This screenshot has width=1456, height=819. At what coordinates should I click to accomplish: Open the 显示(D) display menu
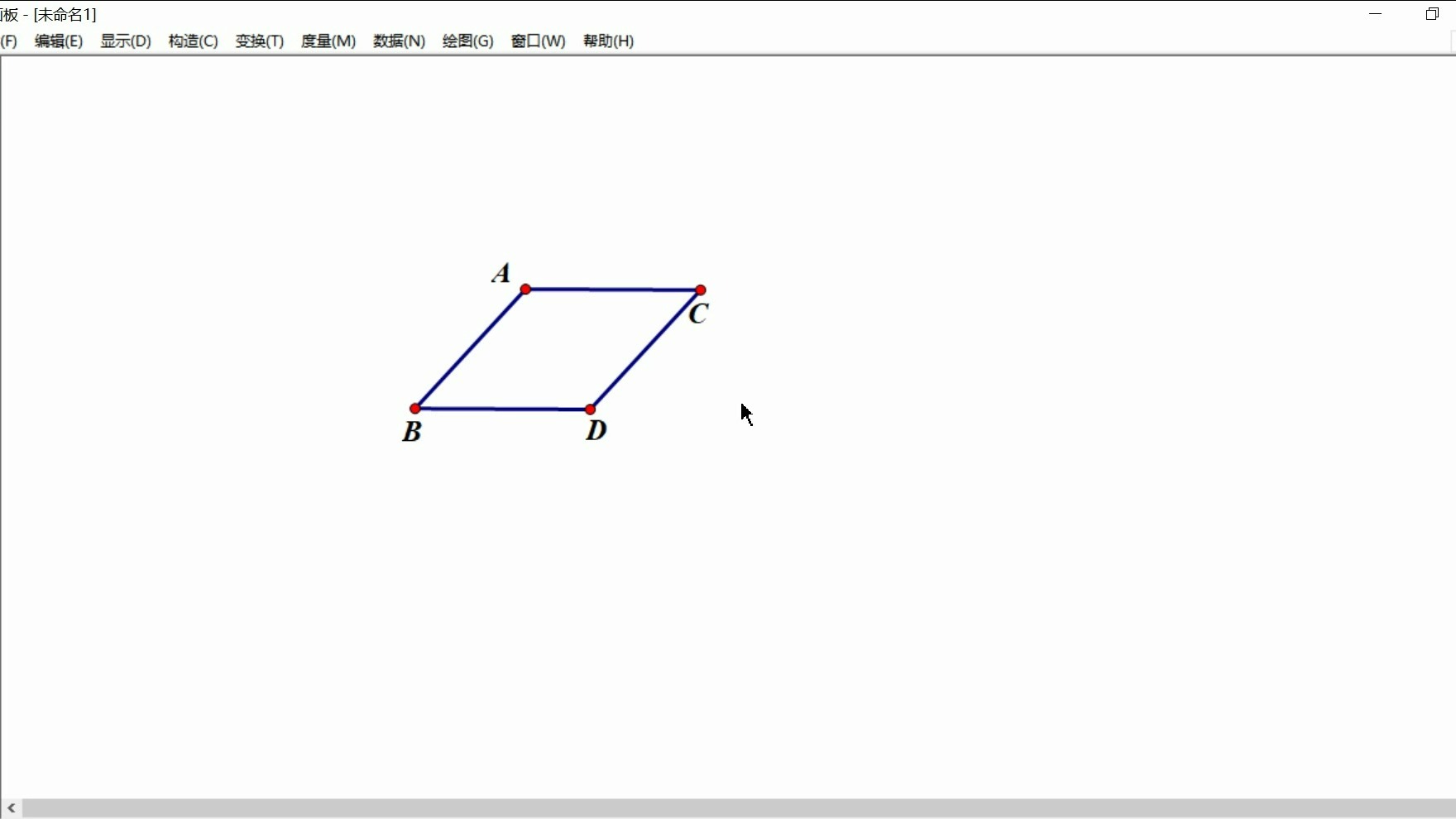[125, 41]
